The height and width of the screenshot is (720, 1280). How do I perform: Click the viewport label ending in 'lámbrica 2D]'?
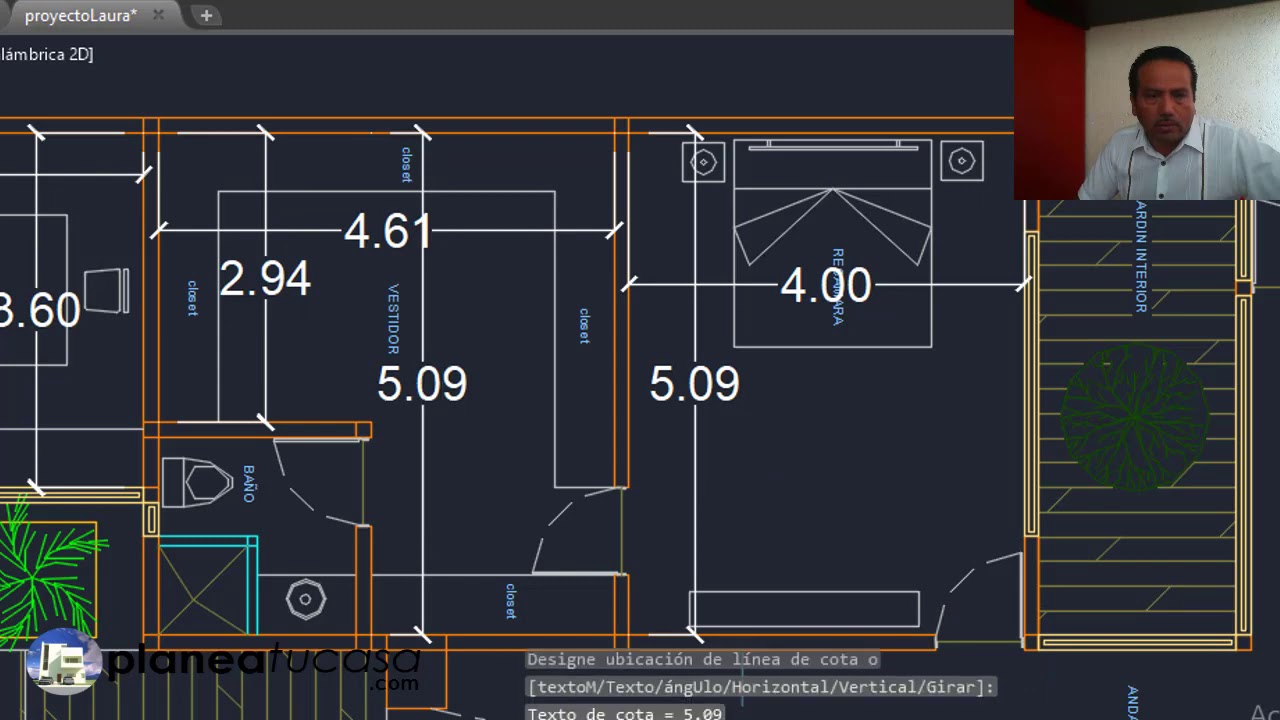46,55
